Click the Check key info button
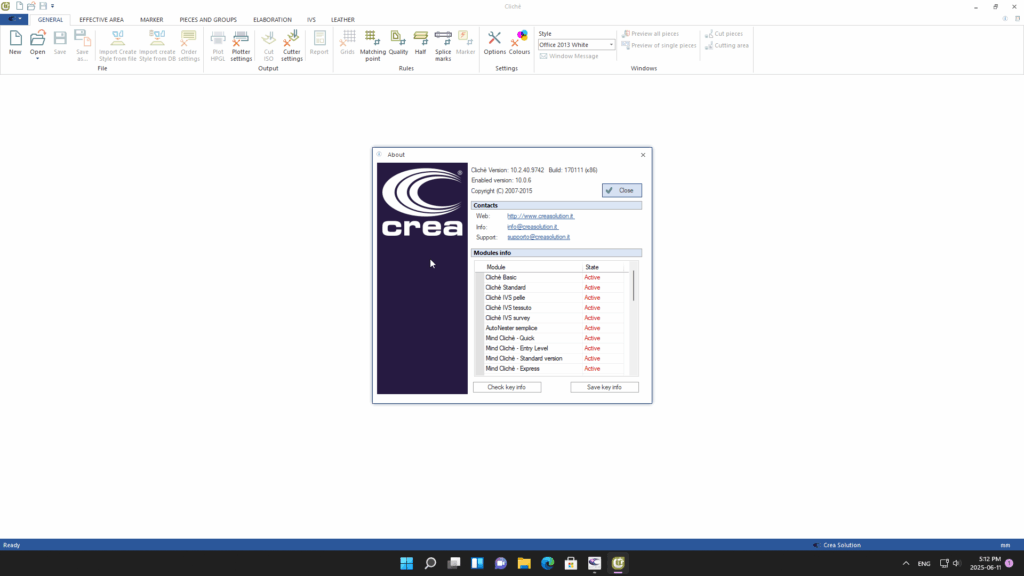Screen dimensions: 1024x576 (506, 387)
